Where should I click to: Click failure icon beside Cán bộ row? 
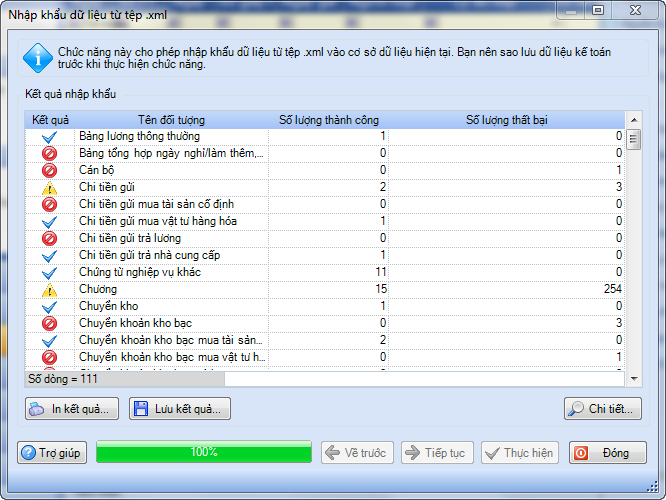(x=49, y=170)
